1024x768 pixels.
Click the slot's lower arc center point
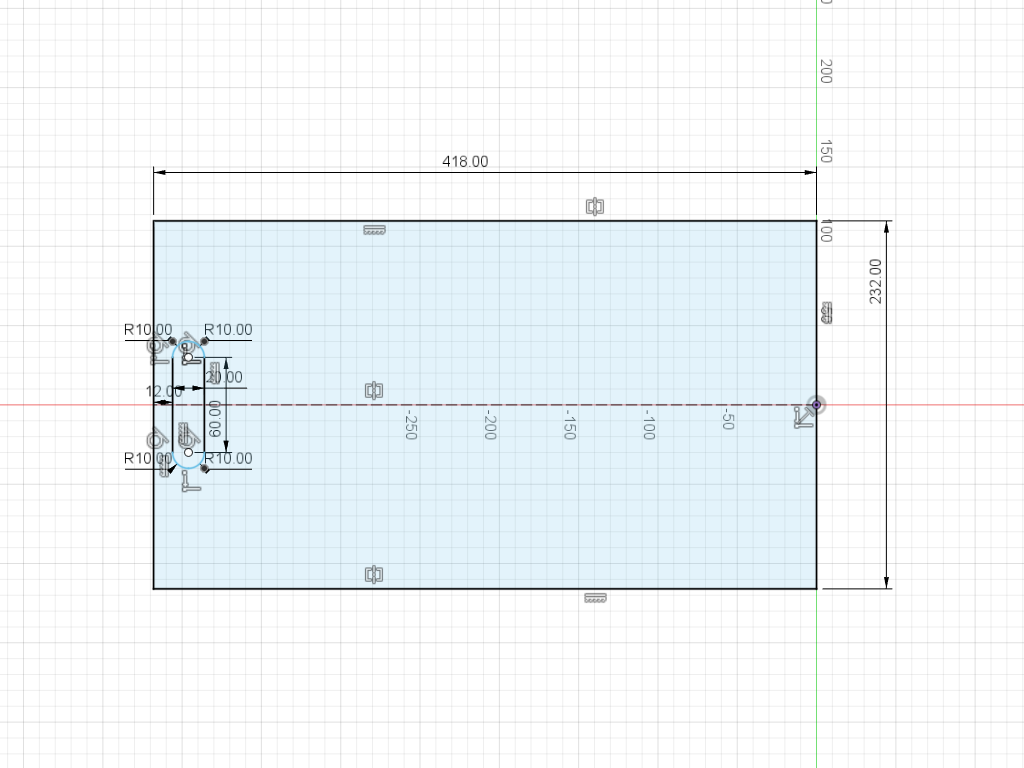(x=188, y=452)
